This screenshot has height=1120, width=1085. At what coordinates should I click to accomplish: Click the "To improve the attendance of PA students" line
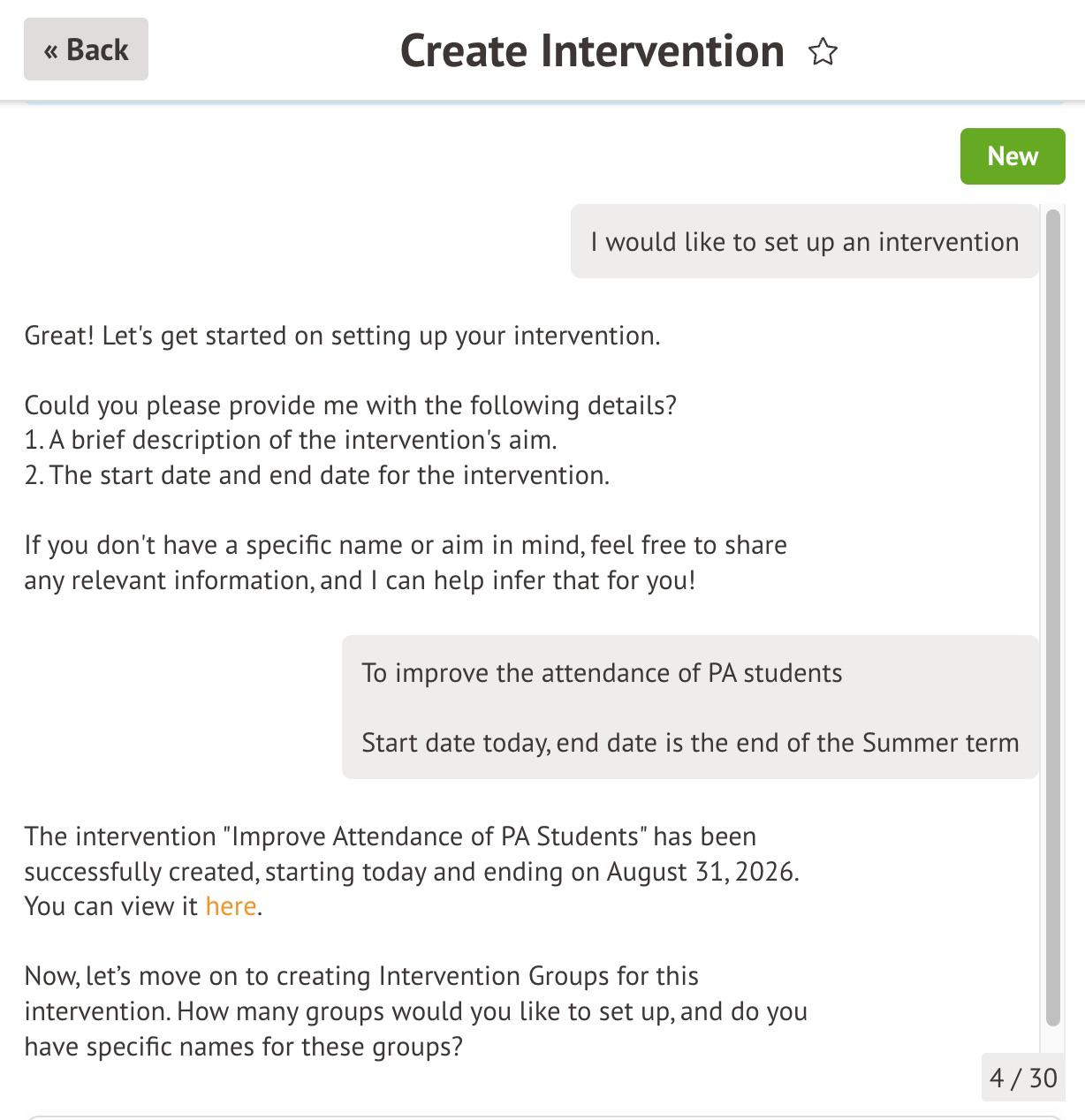[602, 673]
